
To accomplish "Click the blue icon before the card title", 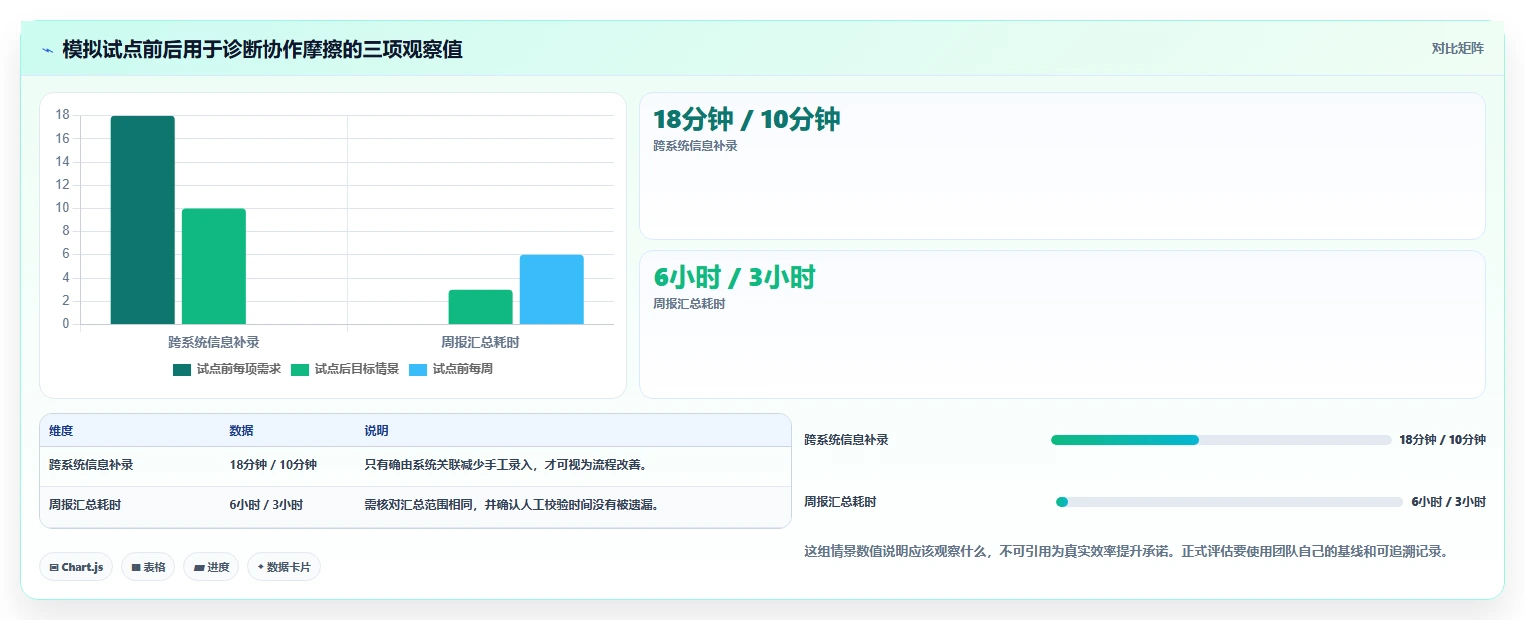I will click(48, 49).
